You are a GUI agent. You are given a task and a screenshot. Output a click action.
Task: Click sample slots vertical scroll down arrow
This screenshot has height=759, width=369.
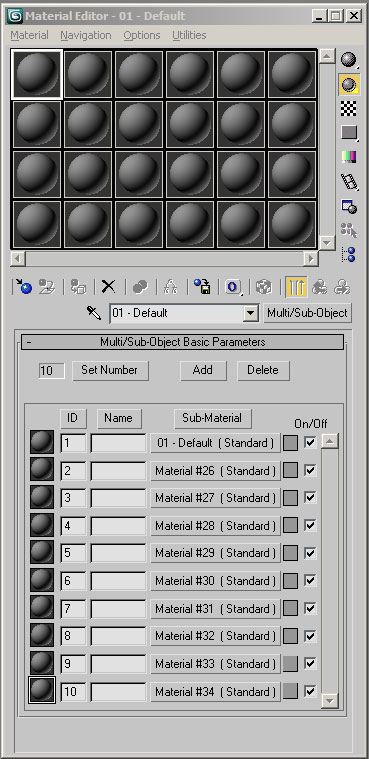point(327,242)
